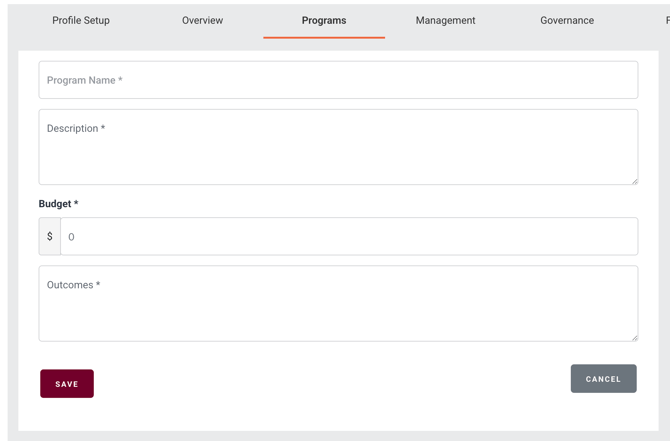The height and width of the screenshot is (441, 670).
Task: Click the orange underline beneath Programs
Action: coord(324,38)
